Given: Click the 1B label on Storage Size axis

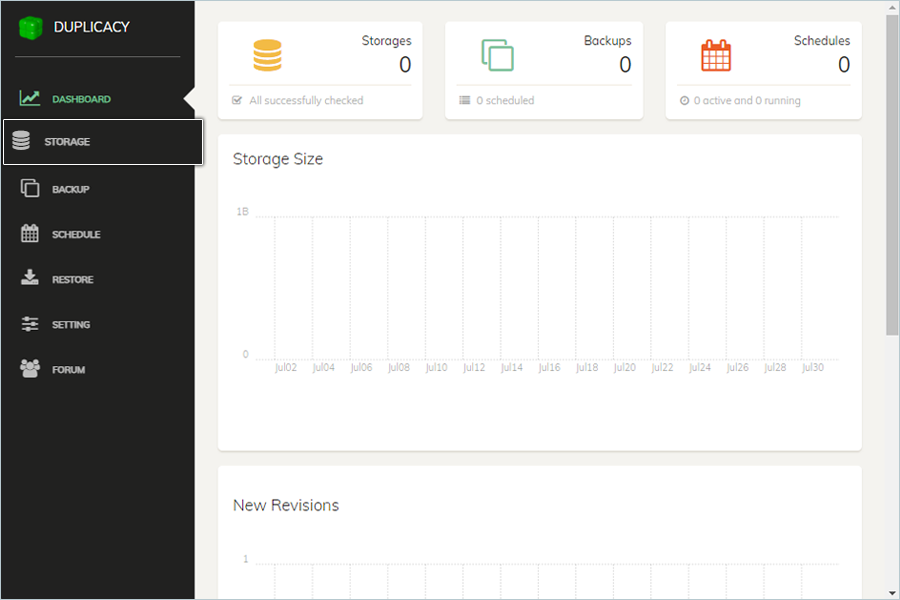Looking at the screenshot, I should pyautogui.click(x=242, y=212).
